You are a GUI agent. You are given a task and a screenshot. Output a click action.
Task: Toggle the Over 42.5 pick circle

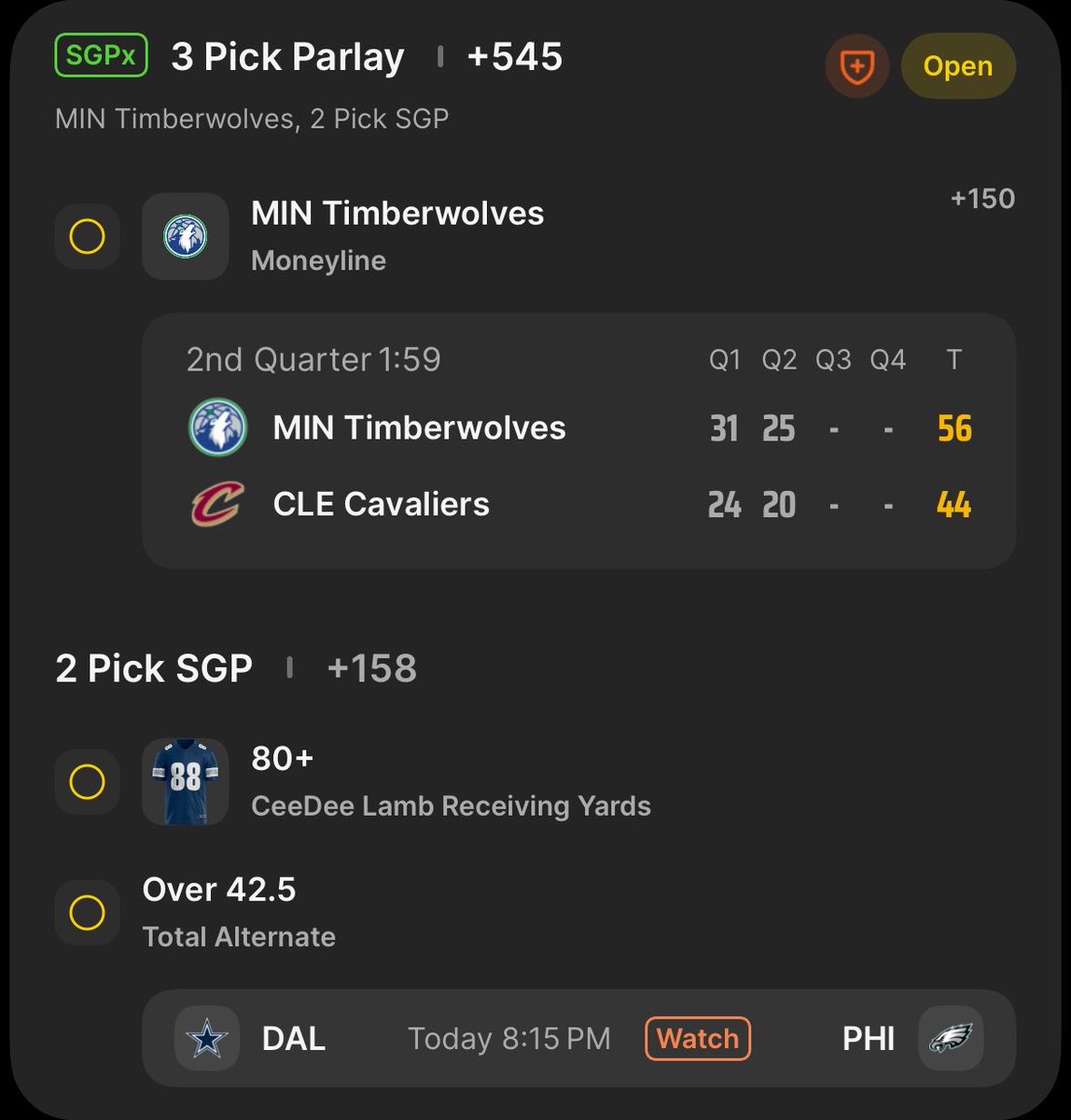pos(88,912)
